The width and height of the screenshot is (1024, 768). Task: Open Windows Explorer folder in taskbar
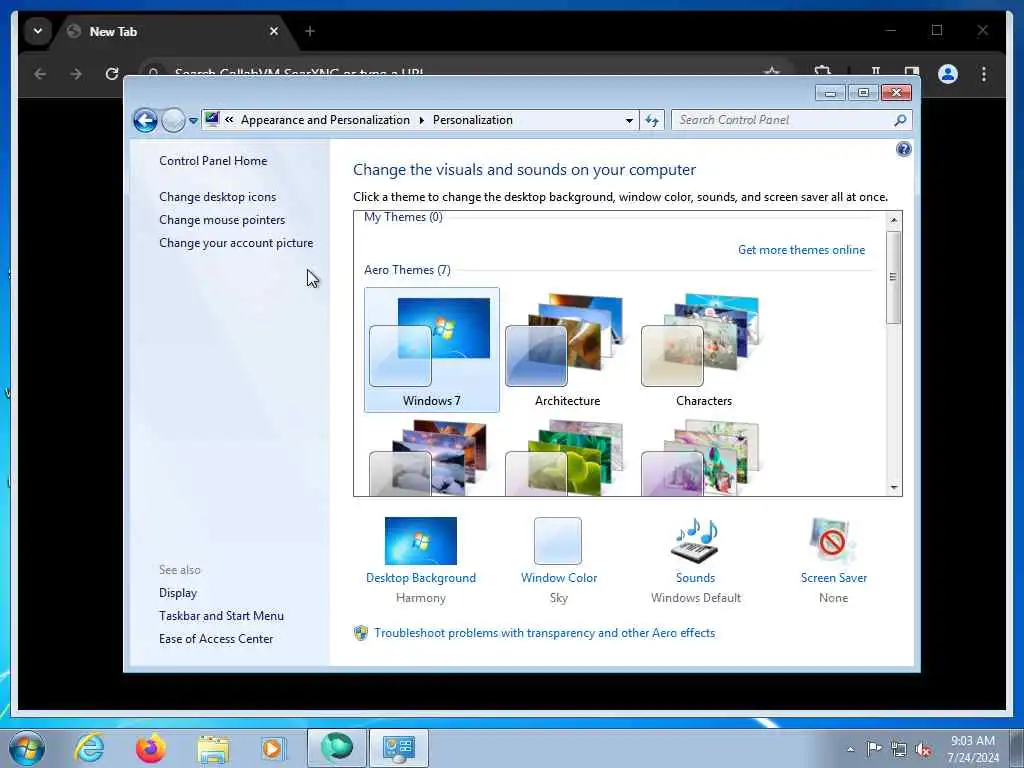(213, 748)
